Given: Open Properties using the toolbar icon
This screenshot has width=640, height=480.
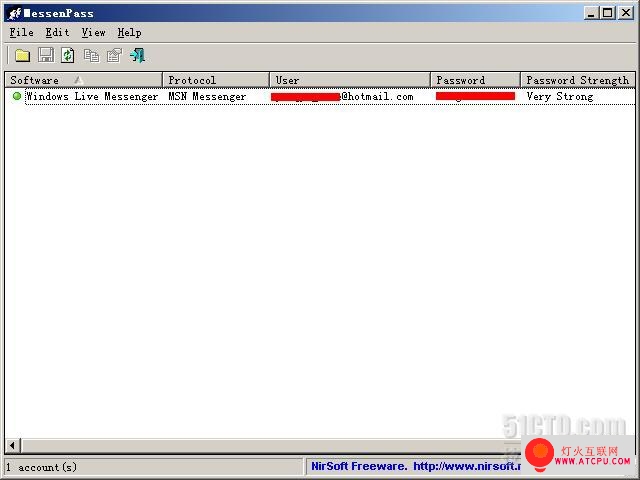Looking at the screenshot, I should pos(114,55).
